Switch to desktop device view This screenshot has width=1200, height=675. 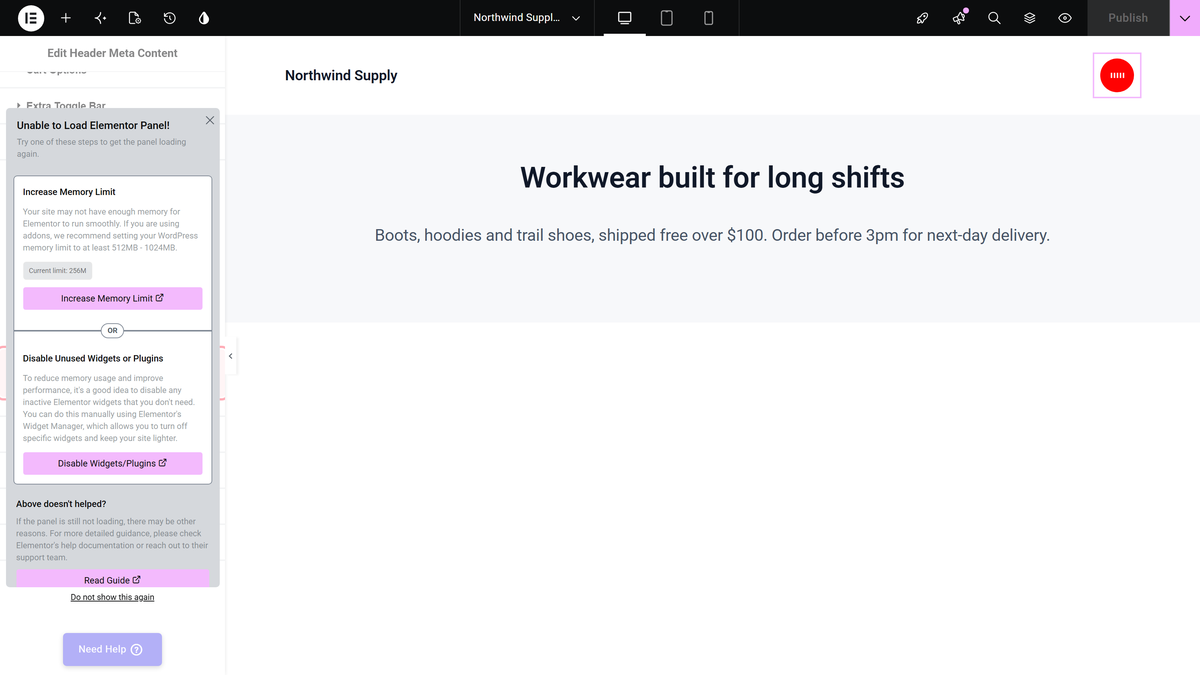point(625,18)
